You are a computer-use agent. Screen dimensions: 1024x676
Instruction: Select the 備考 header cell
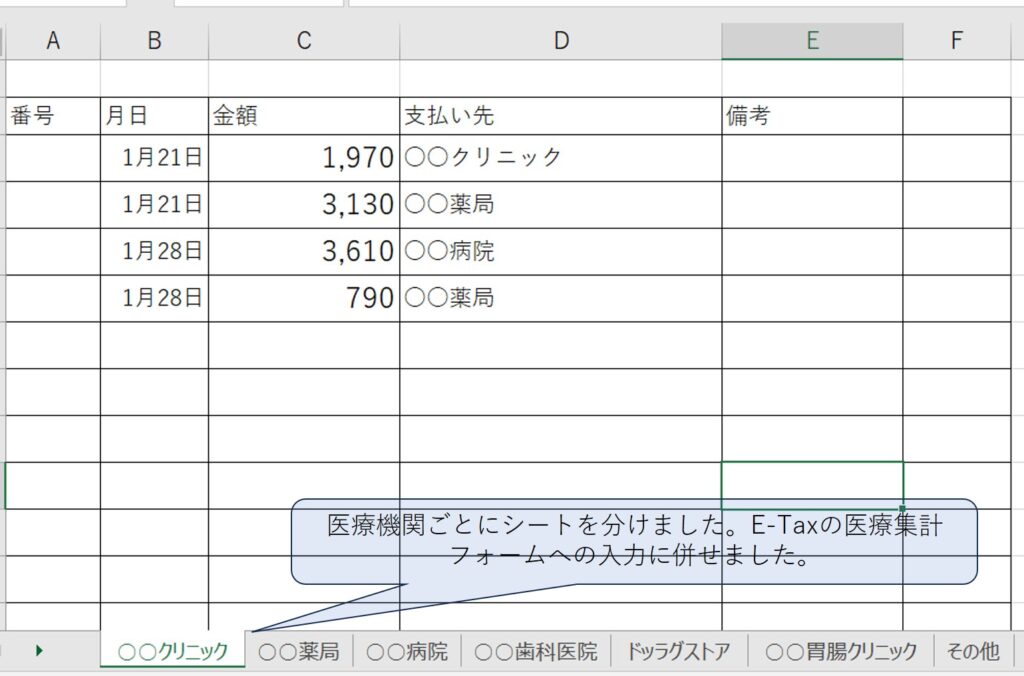(810, 113)
